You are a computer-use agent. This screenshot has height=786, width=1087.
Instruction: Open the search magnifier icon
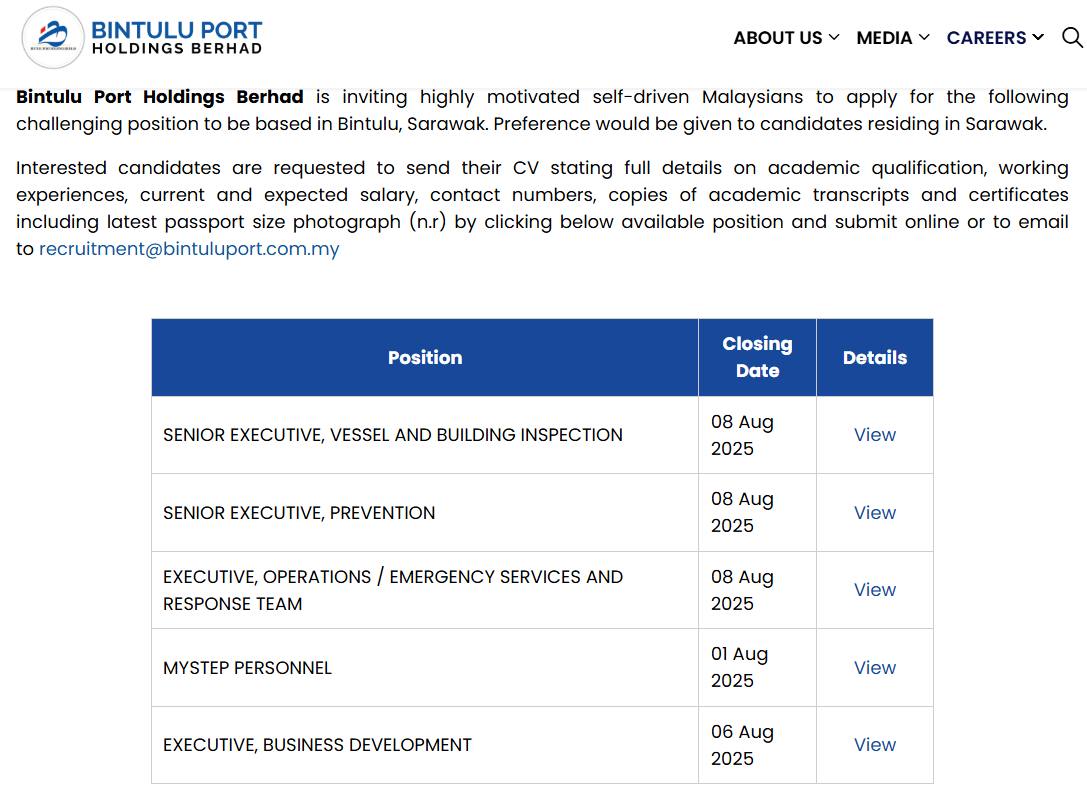pos(1072,38)
